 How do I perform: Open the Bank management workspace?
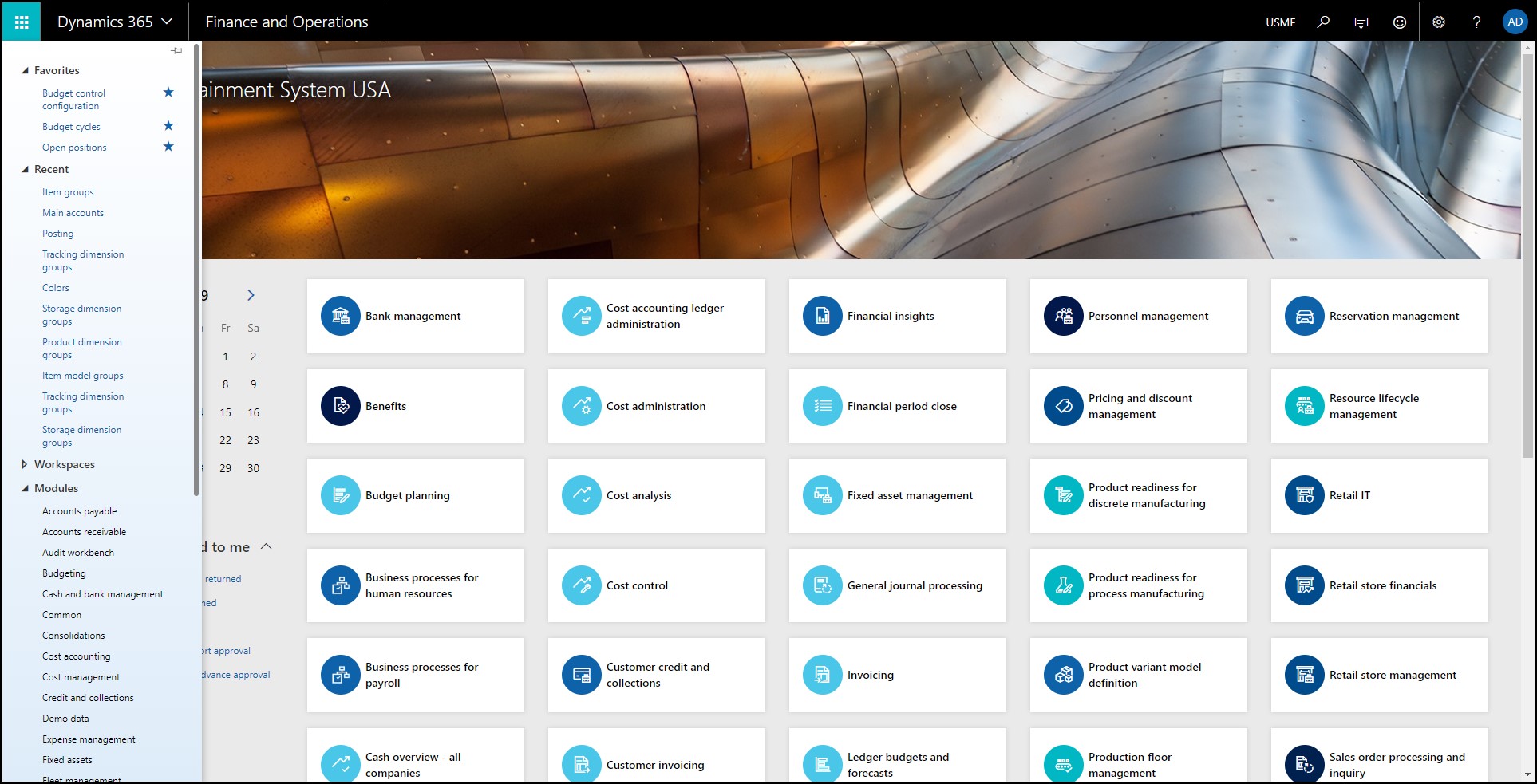413,316
